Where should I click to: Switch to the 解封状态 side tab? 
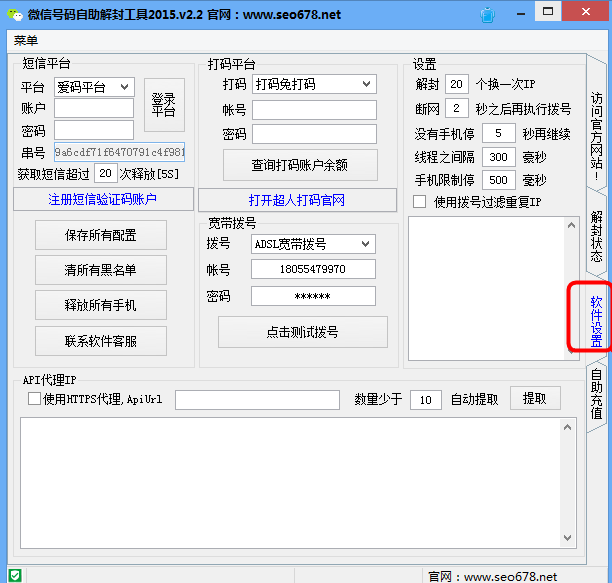pos(596,236)
